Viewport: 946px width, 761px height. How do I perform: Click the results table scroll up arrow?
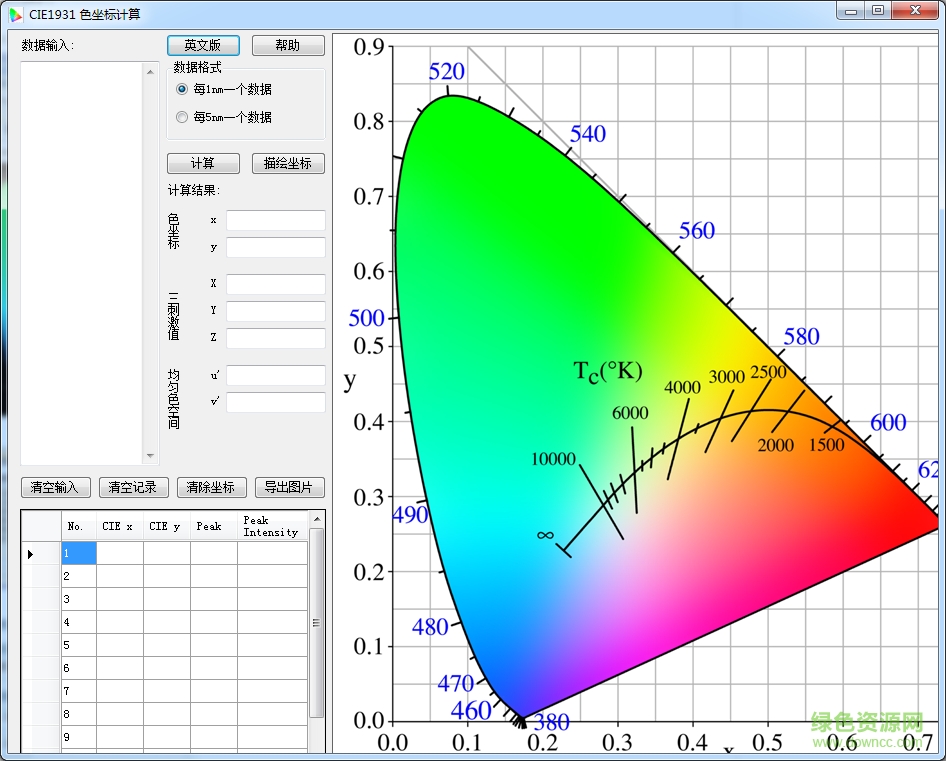click(x=317, y=519)
